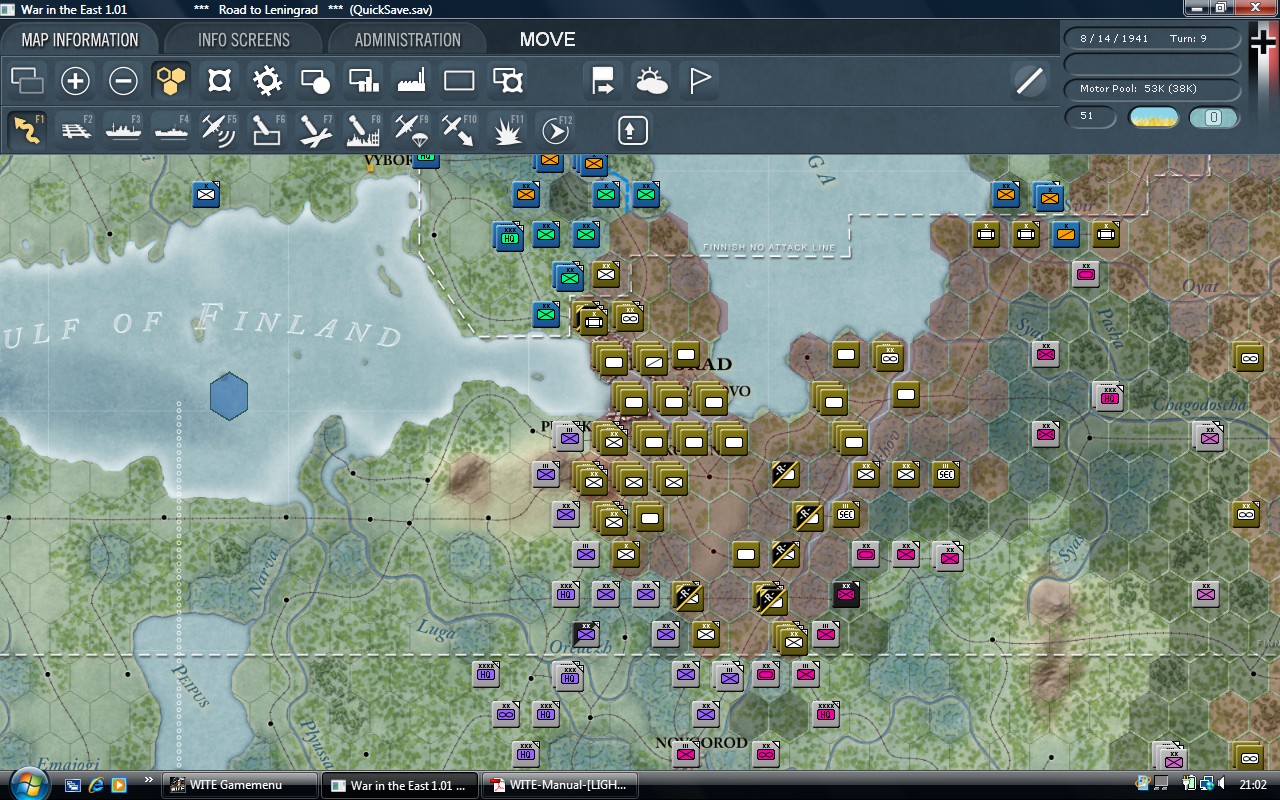
Task: Click F12 end turn arrow icon
Action: 555,131
